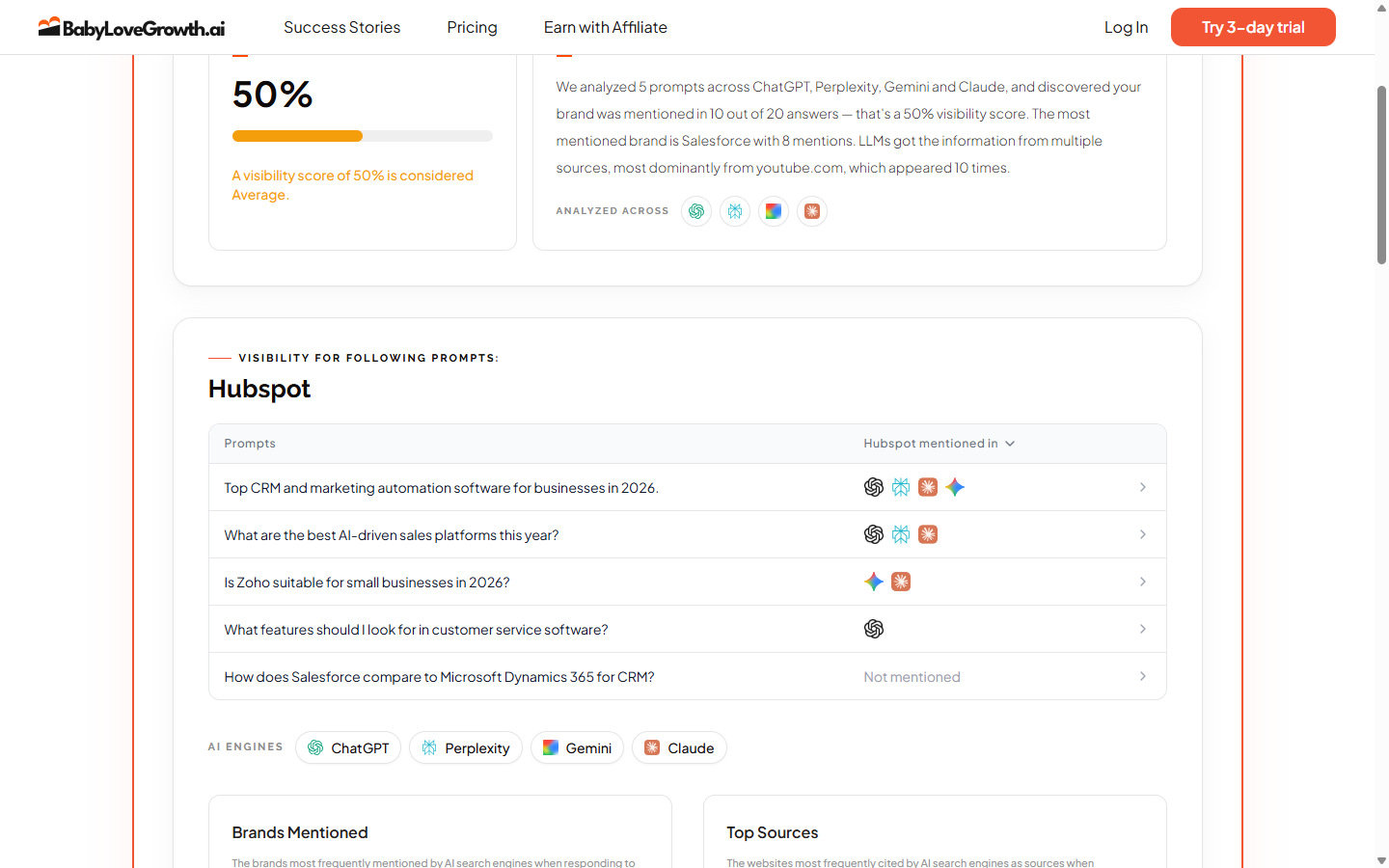Filter by ChatGPT engine chip
1389x868 pixels.
(x=348, y=747)
